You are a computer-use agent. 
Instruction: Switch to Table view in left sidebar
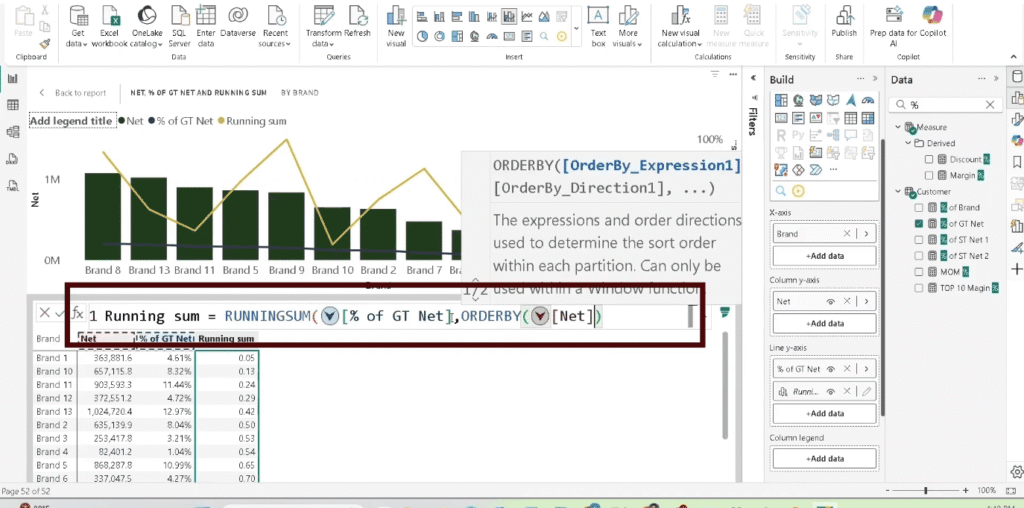click(x=12, y=105)
